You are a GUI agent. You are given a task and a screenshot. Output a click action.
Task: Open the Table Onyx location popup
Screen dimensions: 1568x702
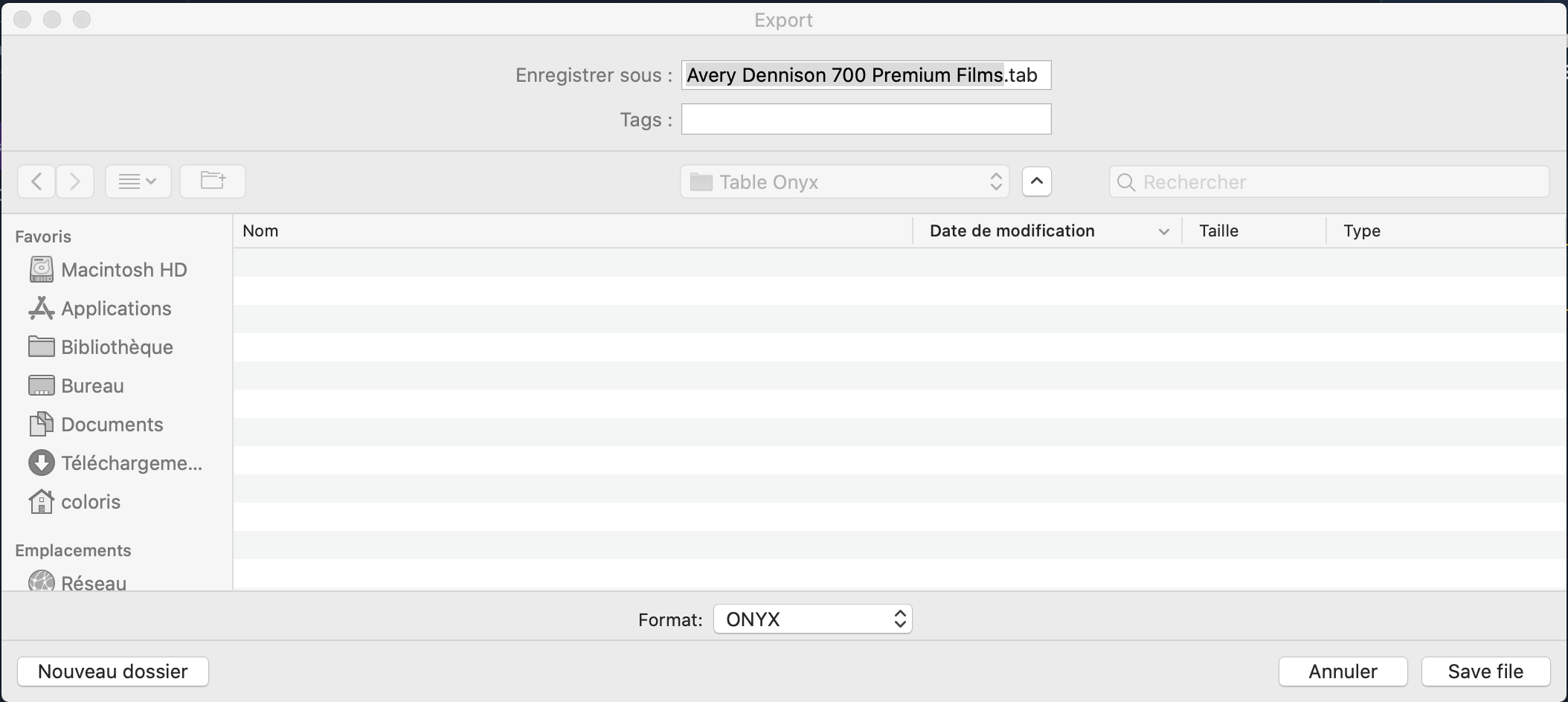pyautogui.click(x=845, y=181)
